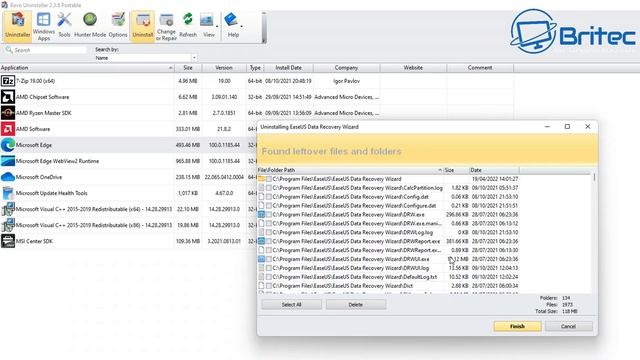Screen dimensions: 640x360
Task: Check the Configure.dat file checkbox
Action: click(269, 206)
